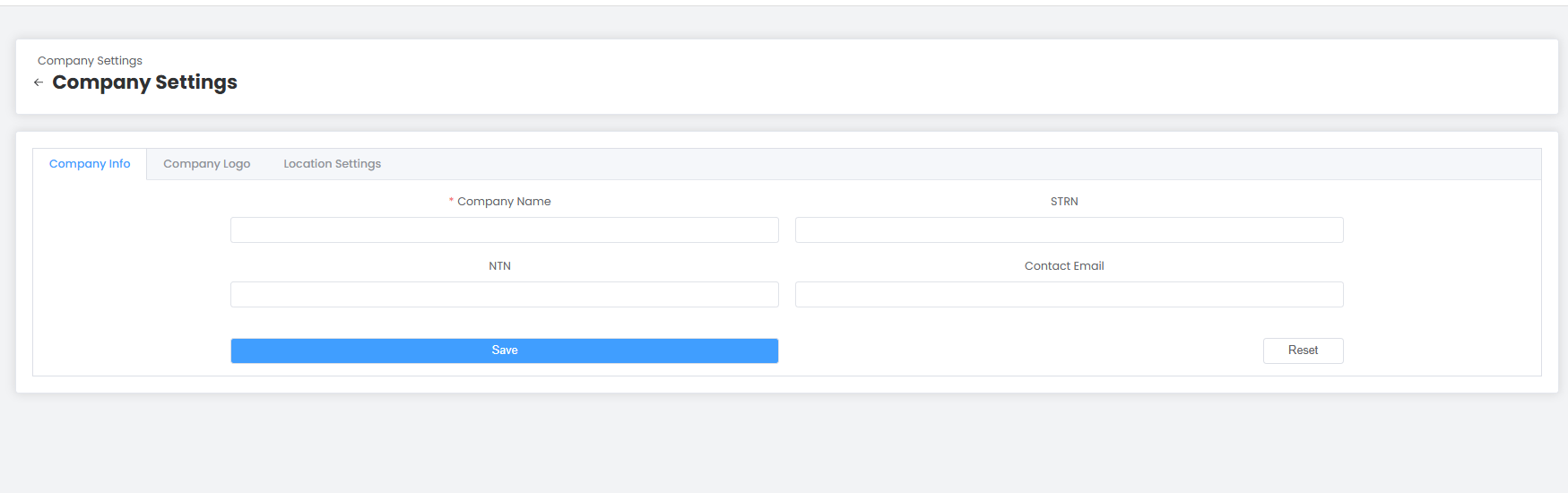This screenshot has height=493, width=1568.
Task: Click empty tab strip area after Location Settings
Action: [897, 164]
